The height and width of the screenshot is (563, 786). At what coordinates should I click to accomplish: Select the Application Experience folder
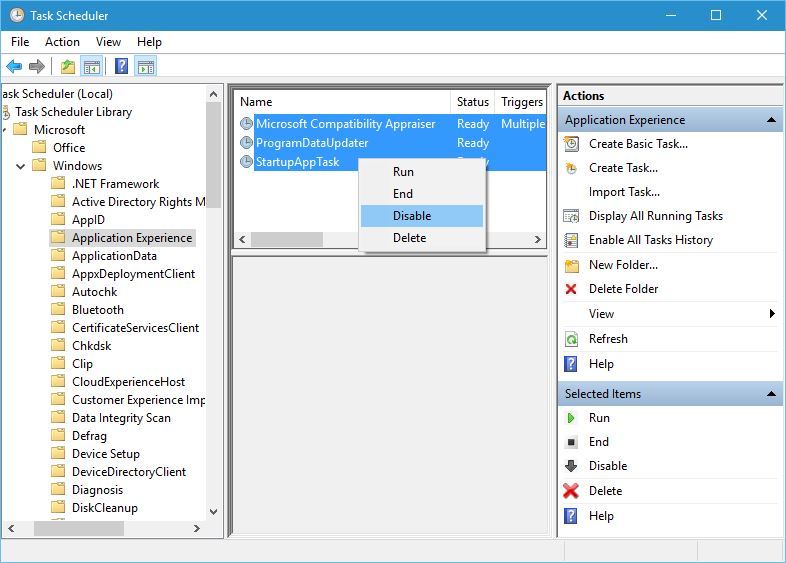click(x=132, y=238)
